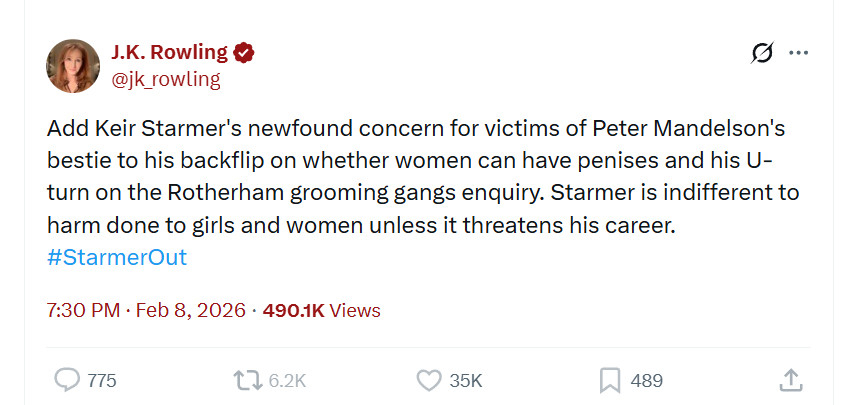Click the verified badge beside J.K. Rowling
Image resolution: width=868 pixels, height=405 pixels.
tap(243, 53)
